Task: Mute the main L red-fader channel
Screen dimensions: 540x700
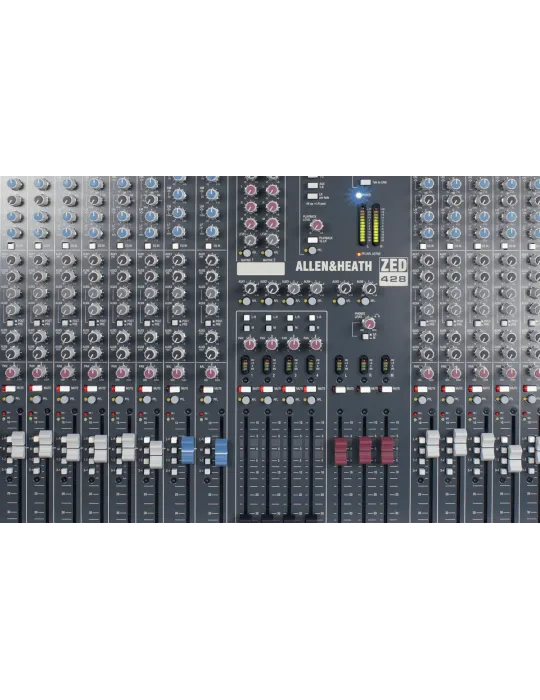Action: click(341, 389)
